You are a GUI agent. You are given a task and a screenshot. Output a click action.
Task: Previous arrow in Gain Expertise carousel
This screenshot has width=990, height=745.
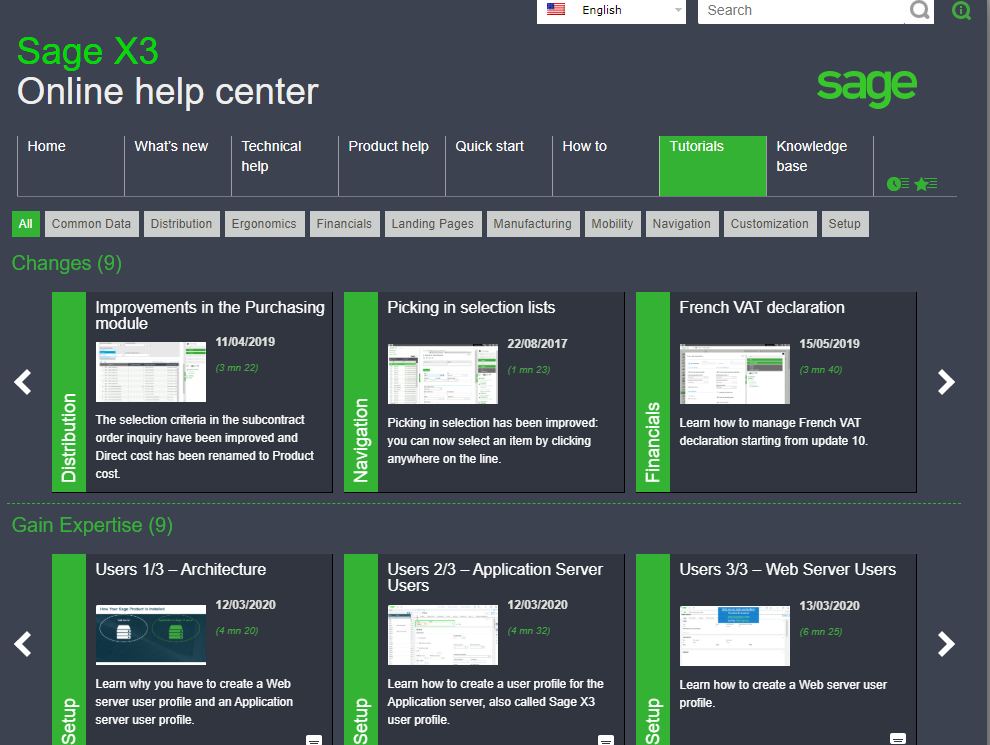(x=23, y=644)
